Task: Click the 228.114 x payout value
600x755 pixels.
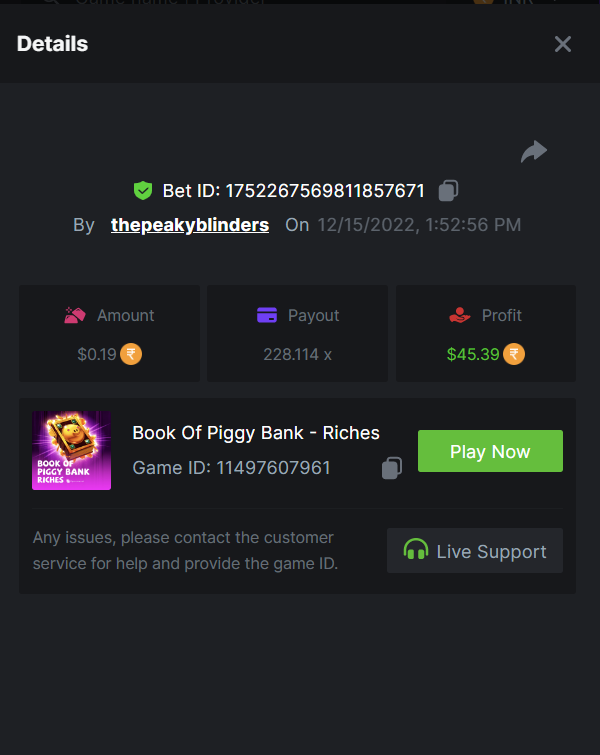Action: (297, 354)
